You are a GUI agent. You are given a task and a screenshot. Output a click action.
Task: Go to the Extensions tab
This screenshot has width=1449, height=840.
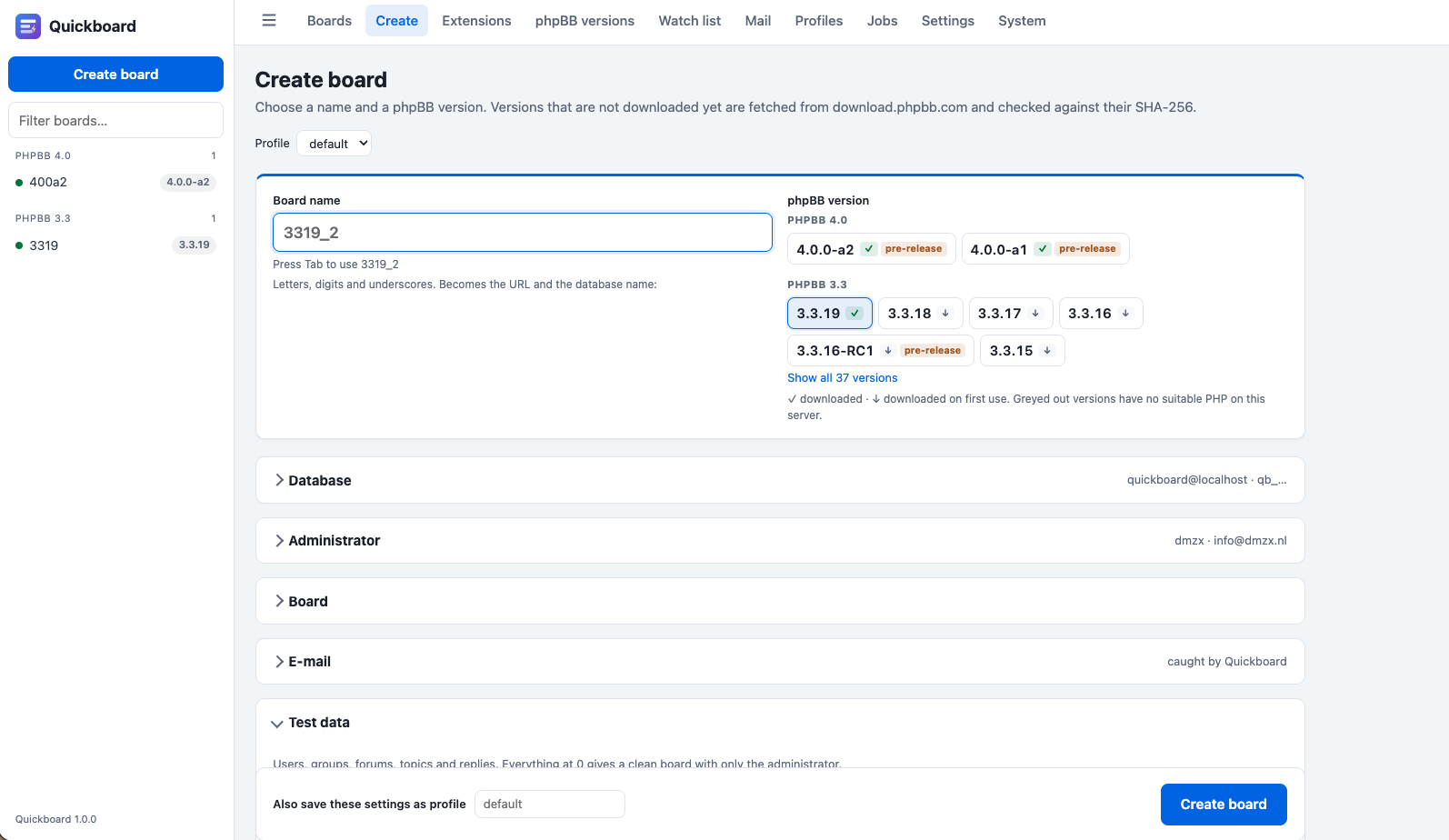(476, 21)
